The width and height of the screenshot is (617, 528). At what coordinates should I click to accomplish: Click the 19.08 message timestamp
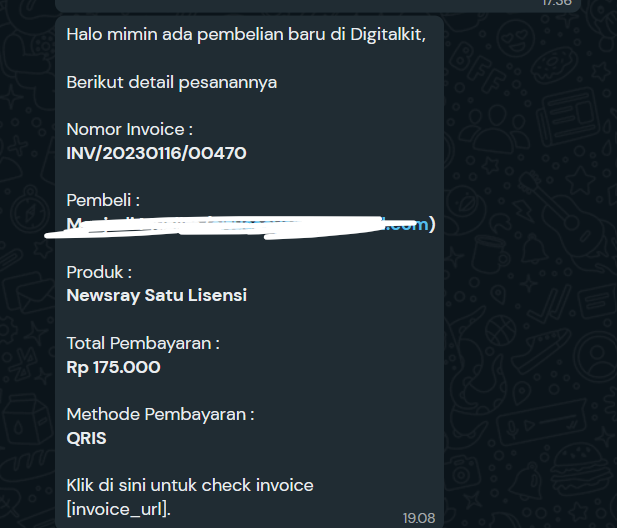click(419, 518)
